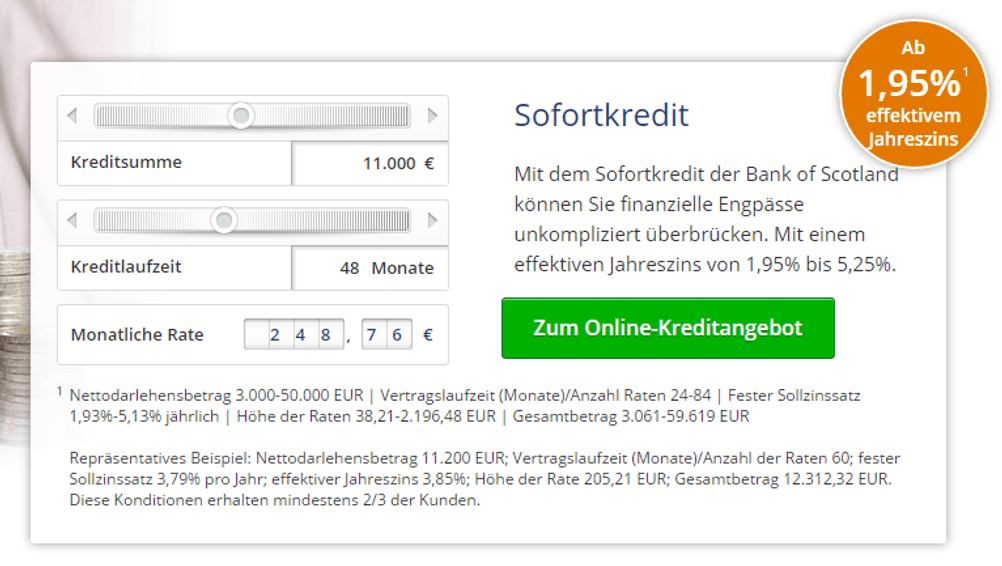This screenshot has width=1002, height=566.
Task: Click the Repräsentatives Beispiel paragraph
Action: [484, 479]
